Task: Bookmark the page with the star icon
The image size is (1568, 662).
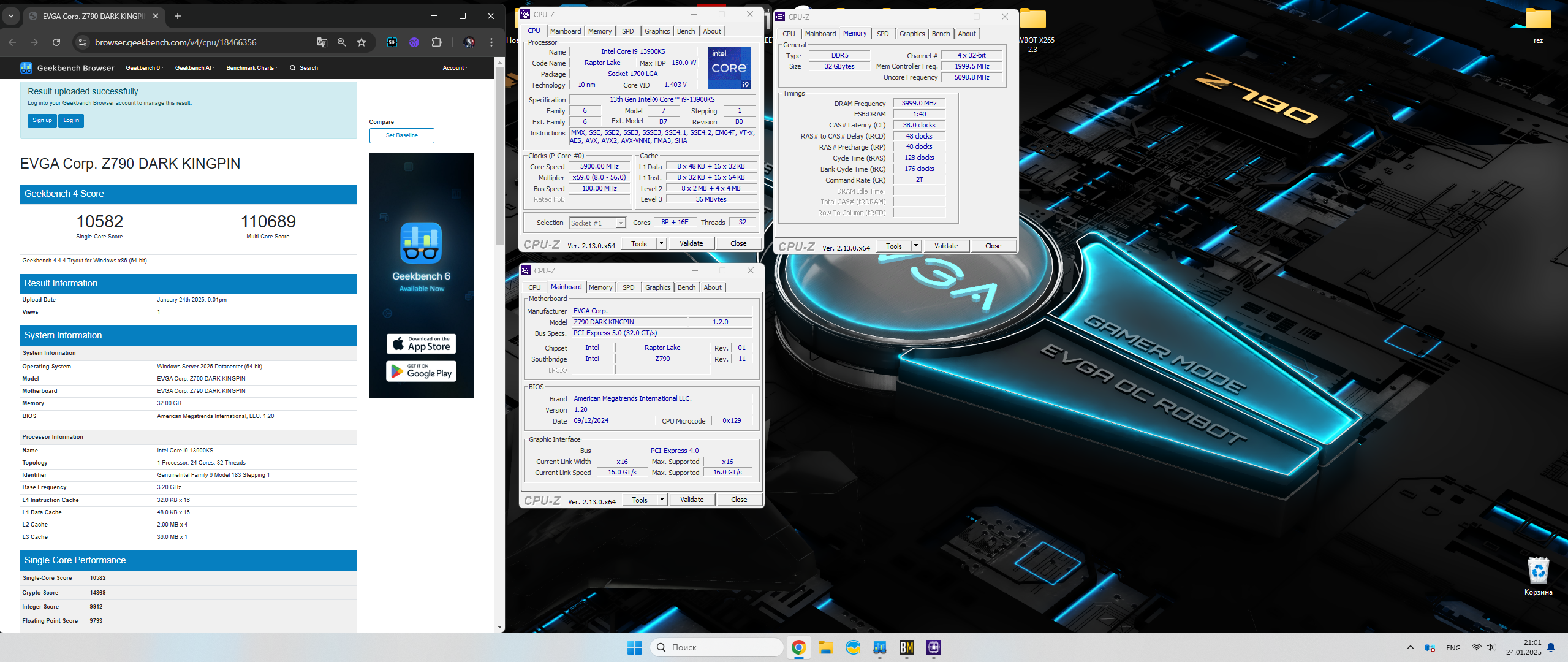Action: 362,42
